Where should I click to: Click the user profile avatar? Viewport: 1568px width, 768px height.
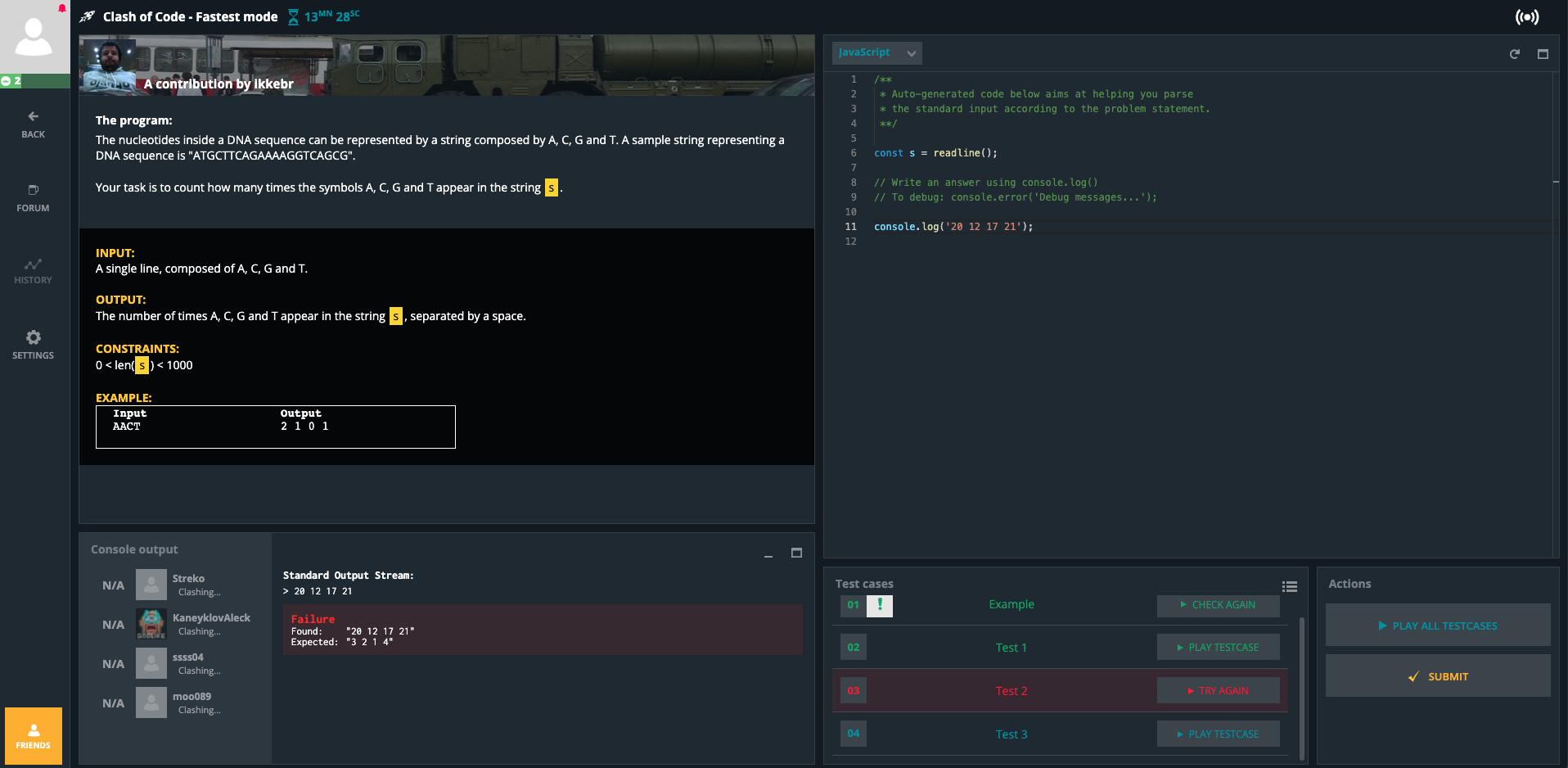pos(34,37)
